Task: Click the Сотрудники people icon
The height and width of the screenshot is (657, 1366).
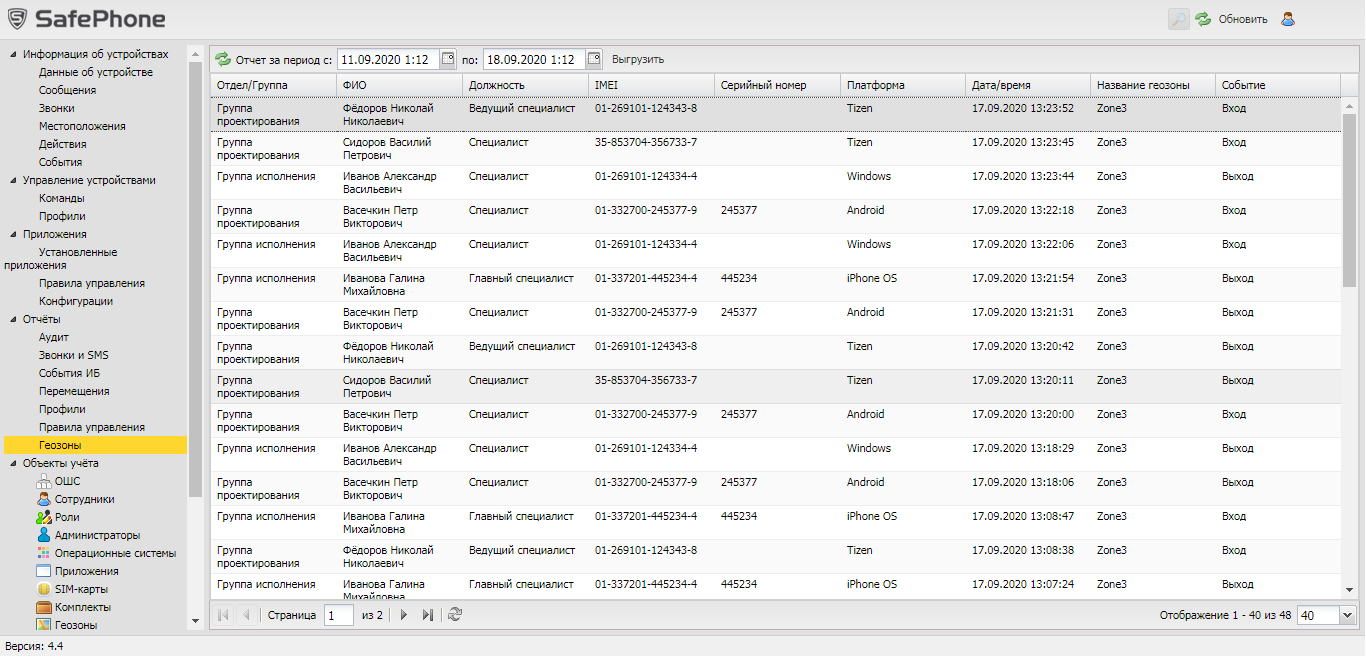Action: click(x=43, y=499)
